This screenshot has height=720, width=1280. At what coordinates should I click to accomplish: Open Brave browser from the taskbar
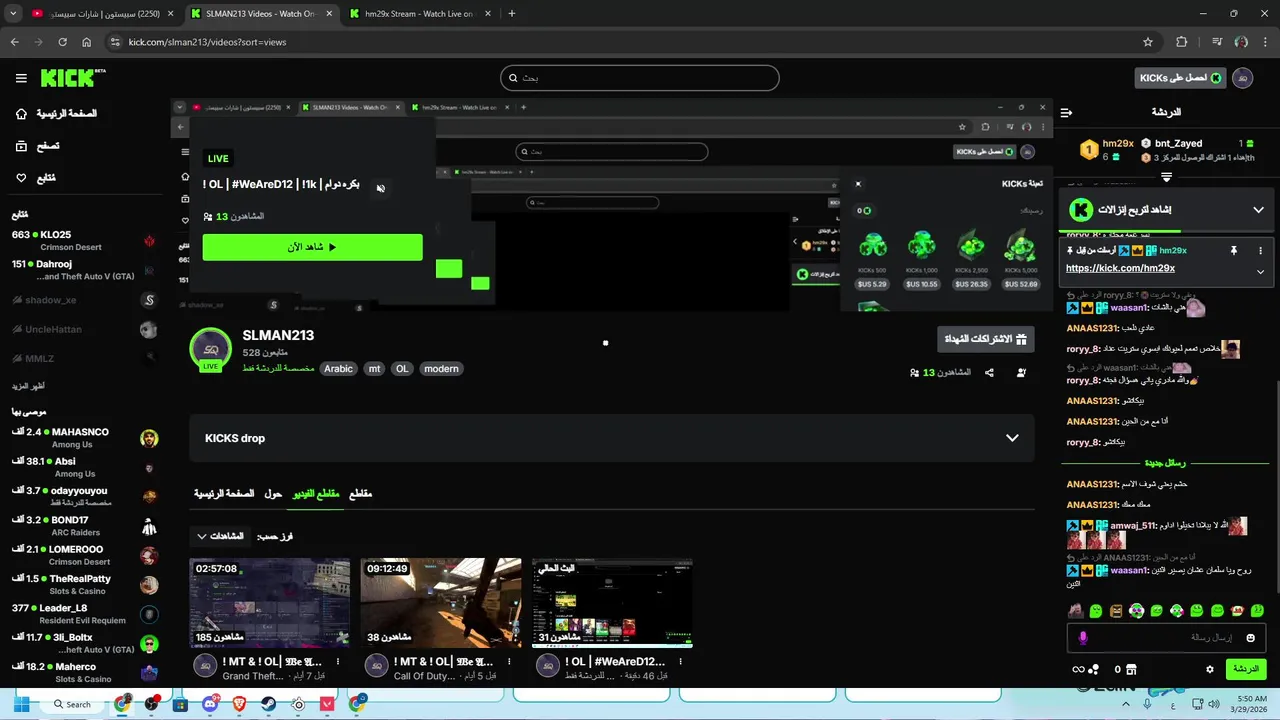pyautogui.click(x=238, y=704)
